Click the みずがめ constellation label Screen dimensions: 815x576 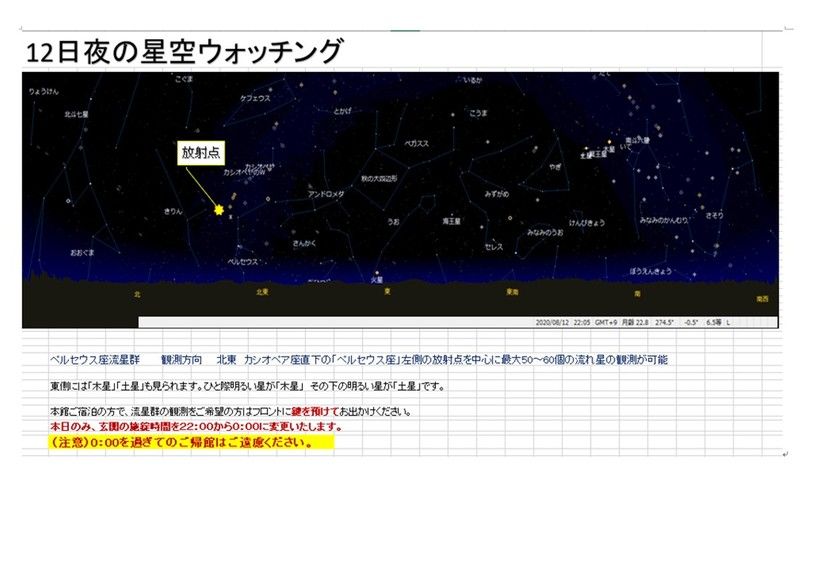pos(497,194)
